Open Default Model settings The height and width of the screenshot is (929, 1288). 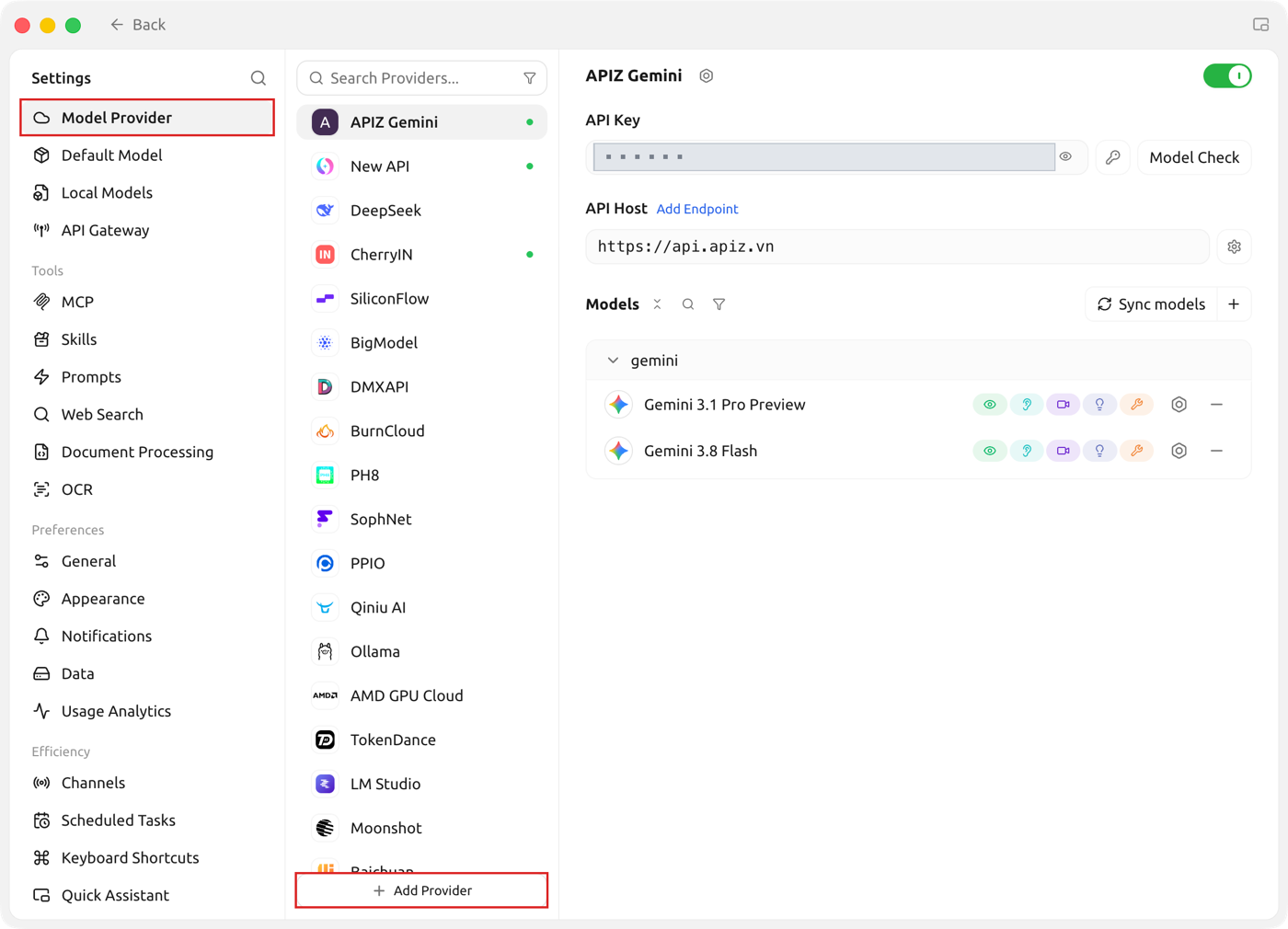(x=147, y=155)
